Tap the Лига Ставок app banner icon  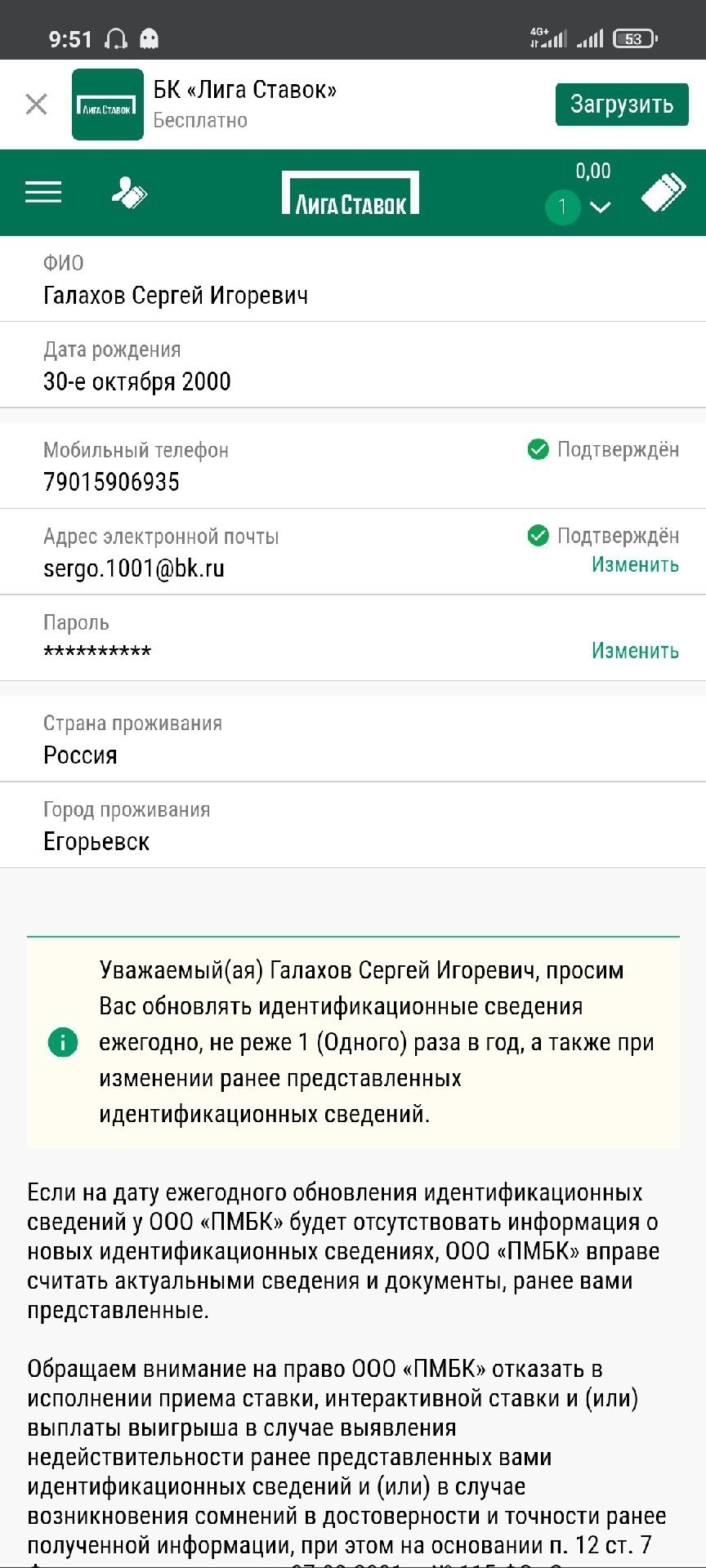pyautogui.click(x=107, y=105)
